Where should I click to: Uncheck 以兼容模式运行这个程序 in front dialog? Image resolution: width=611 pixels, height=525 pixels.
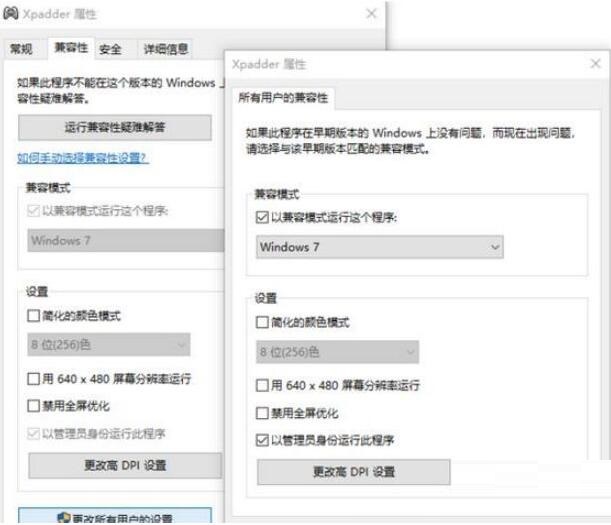(x=262, y=217)
